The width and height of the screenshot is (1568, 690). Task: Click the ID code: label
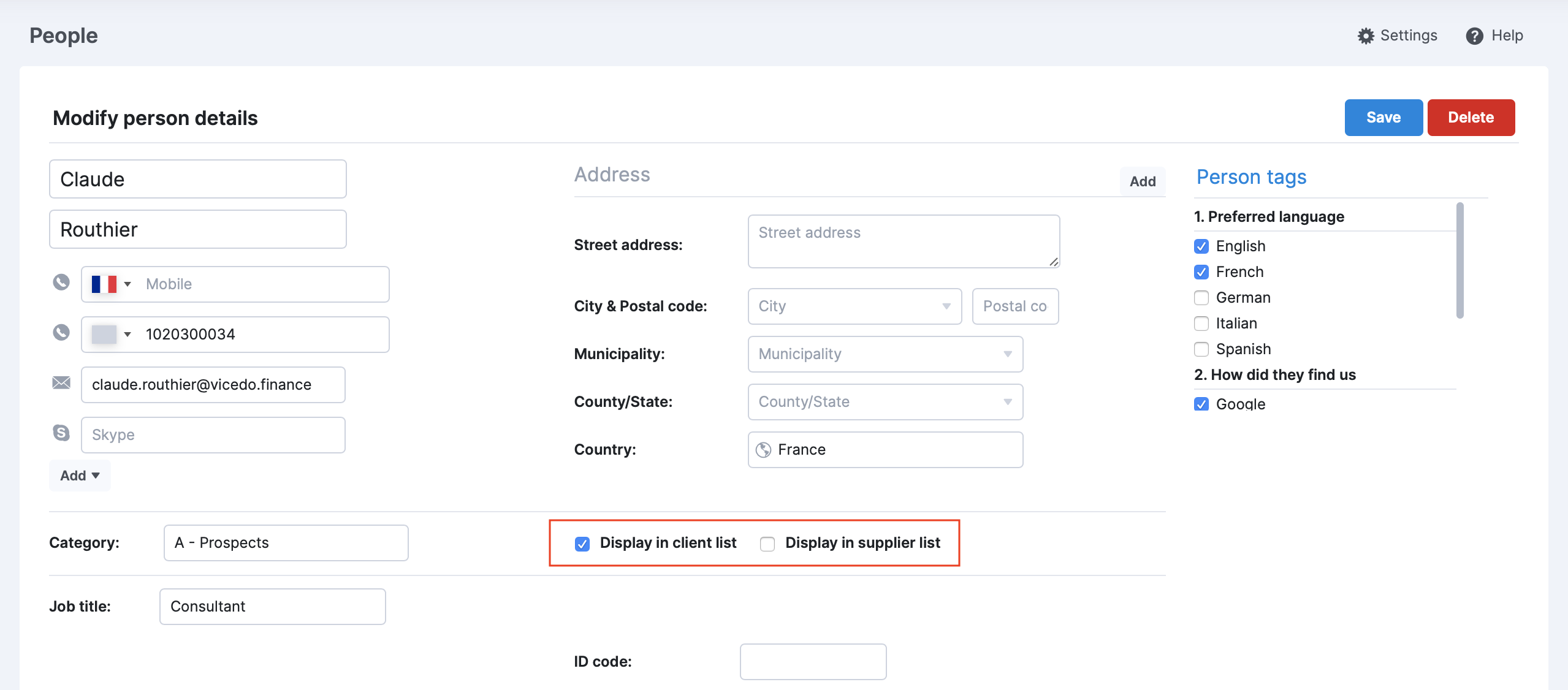603,662
